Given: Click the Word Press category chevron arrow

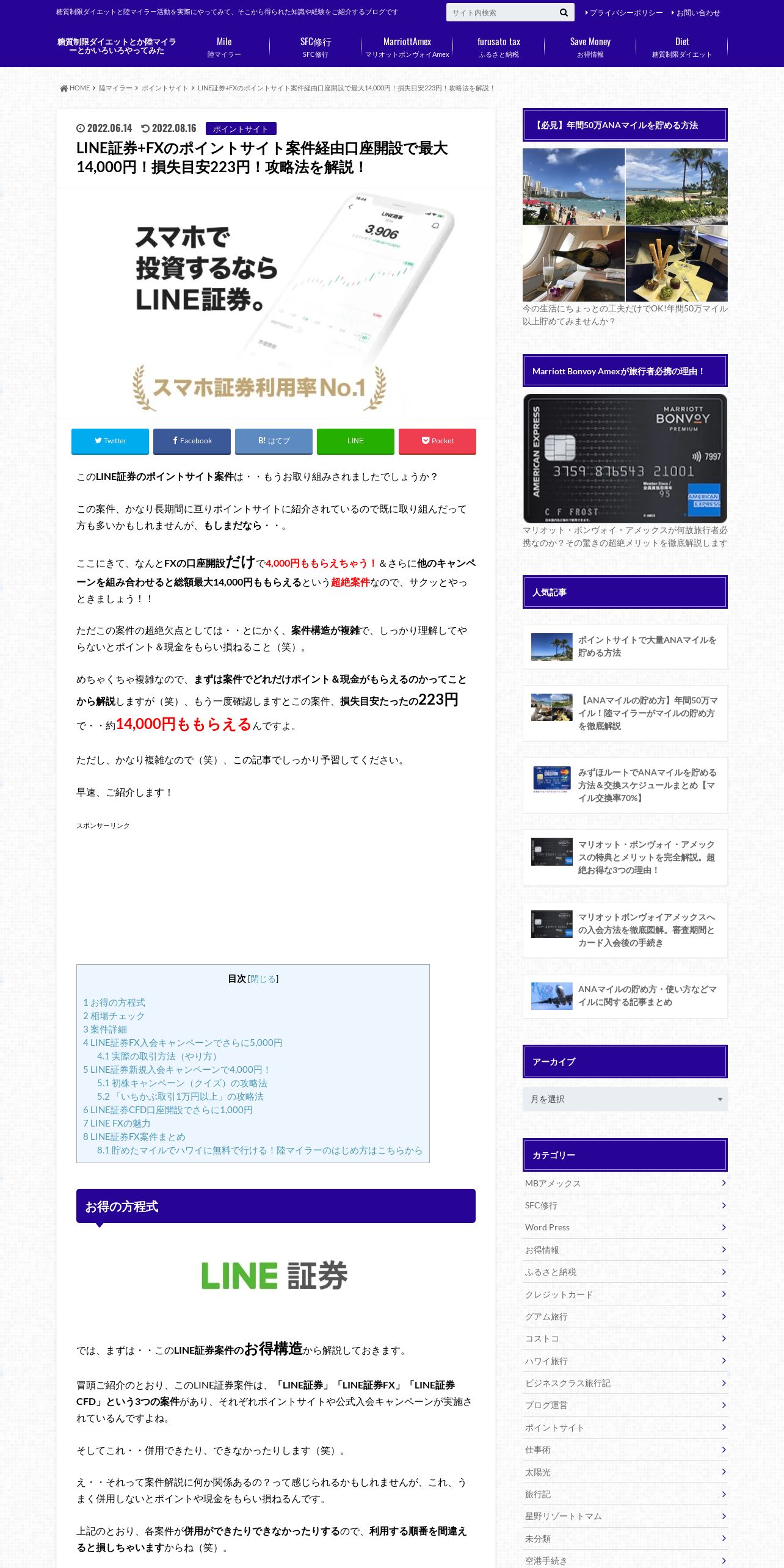Looking at the screenshot, I should tap(724, 1227).
